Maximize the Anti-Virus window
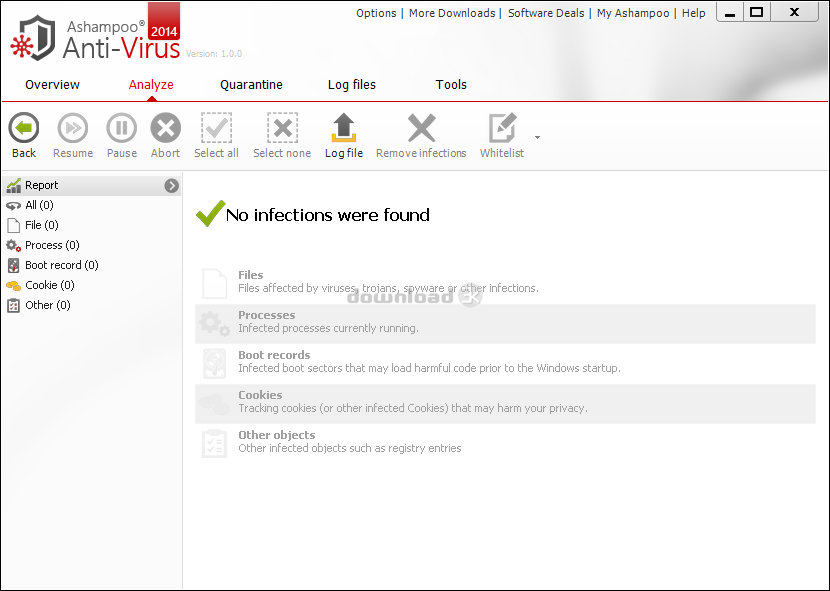This screenshot has height=591, width=830. tap(757, 13)
